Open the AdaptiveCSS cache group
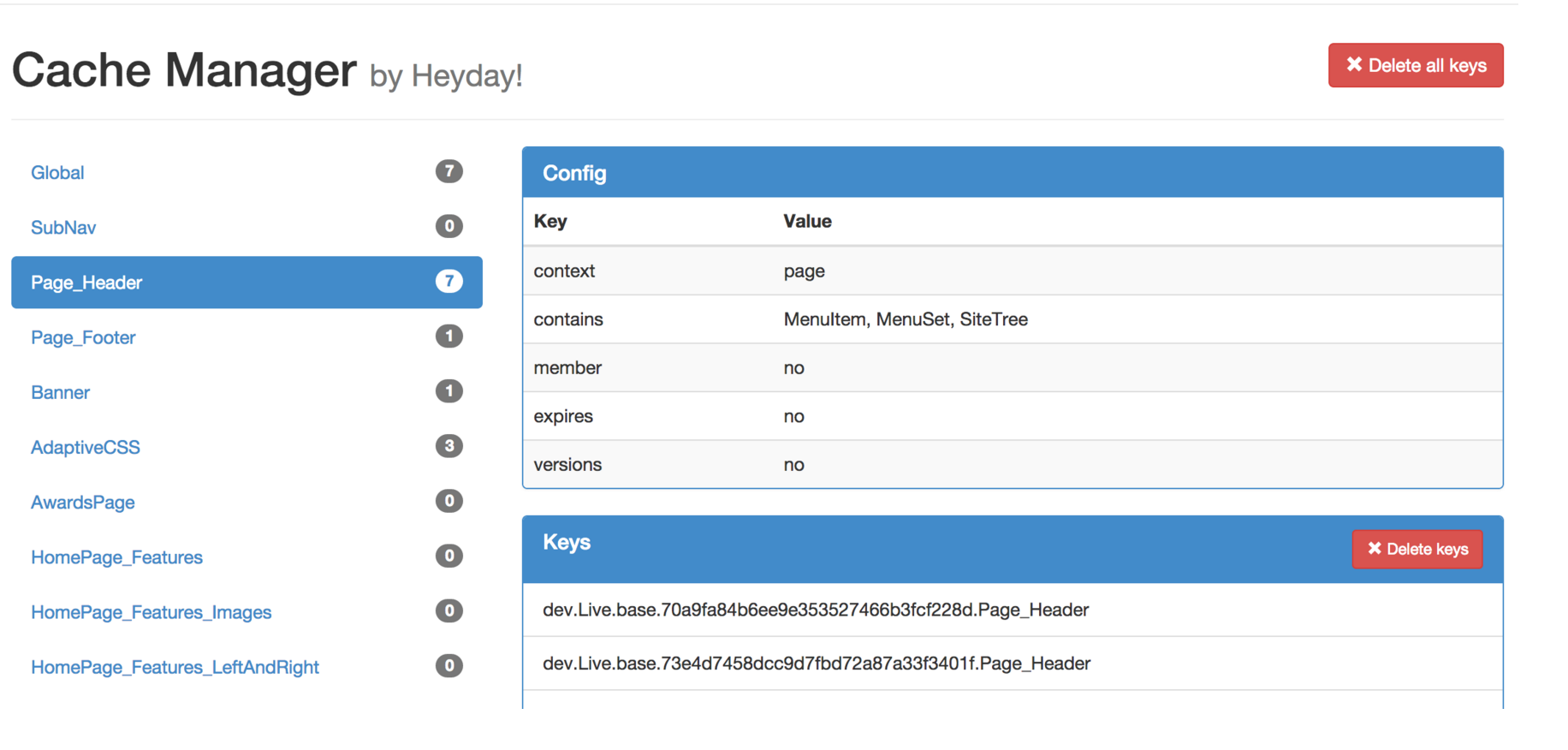The width and height of the screenshot is (1568, 750). [86, 447]
